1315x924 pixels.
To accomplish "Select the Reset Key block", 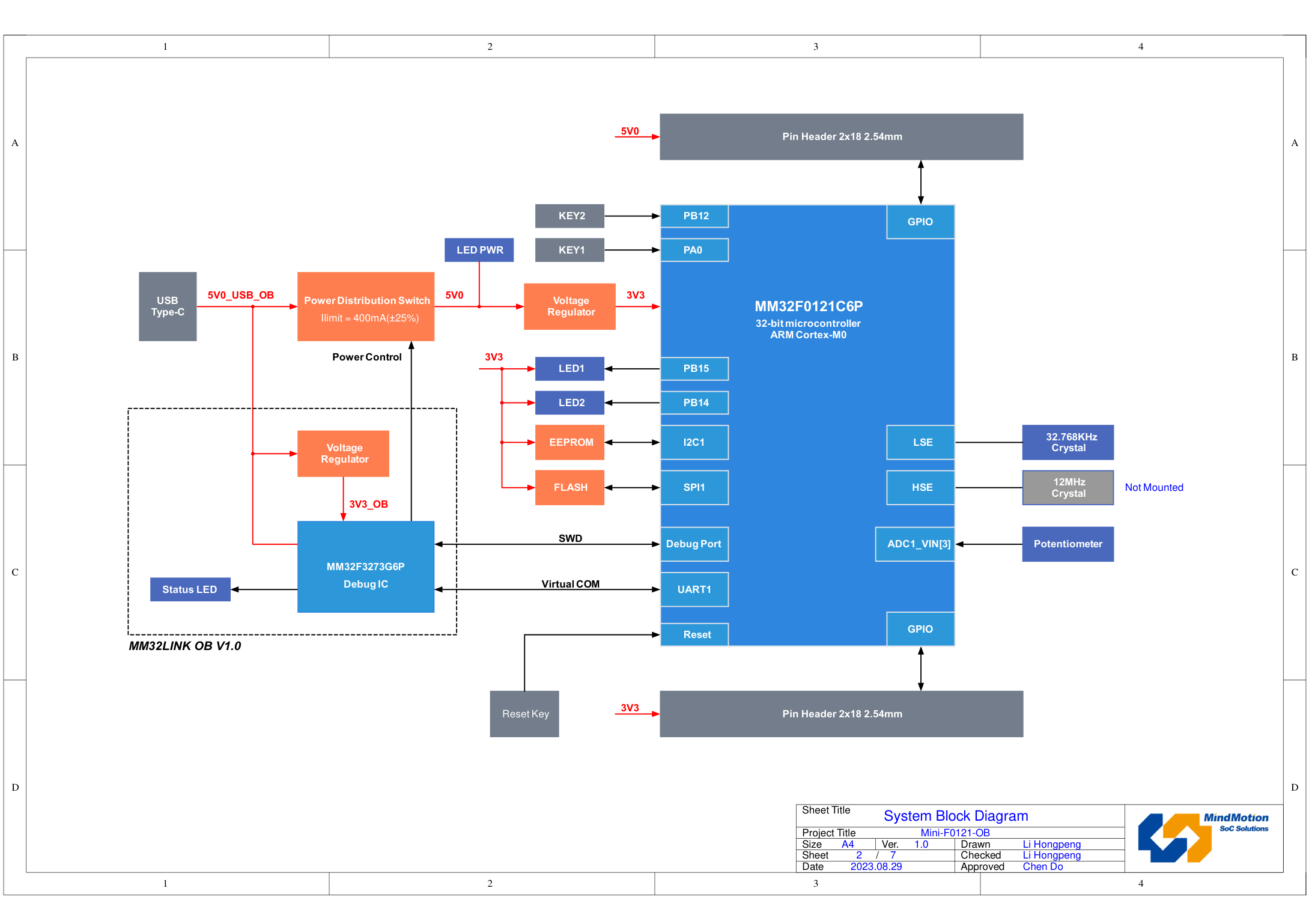I will [x=524, y=714].
